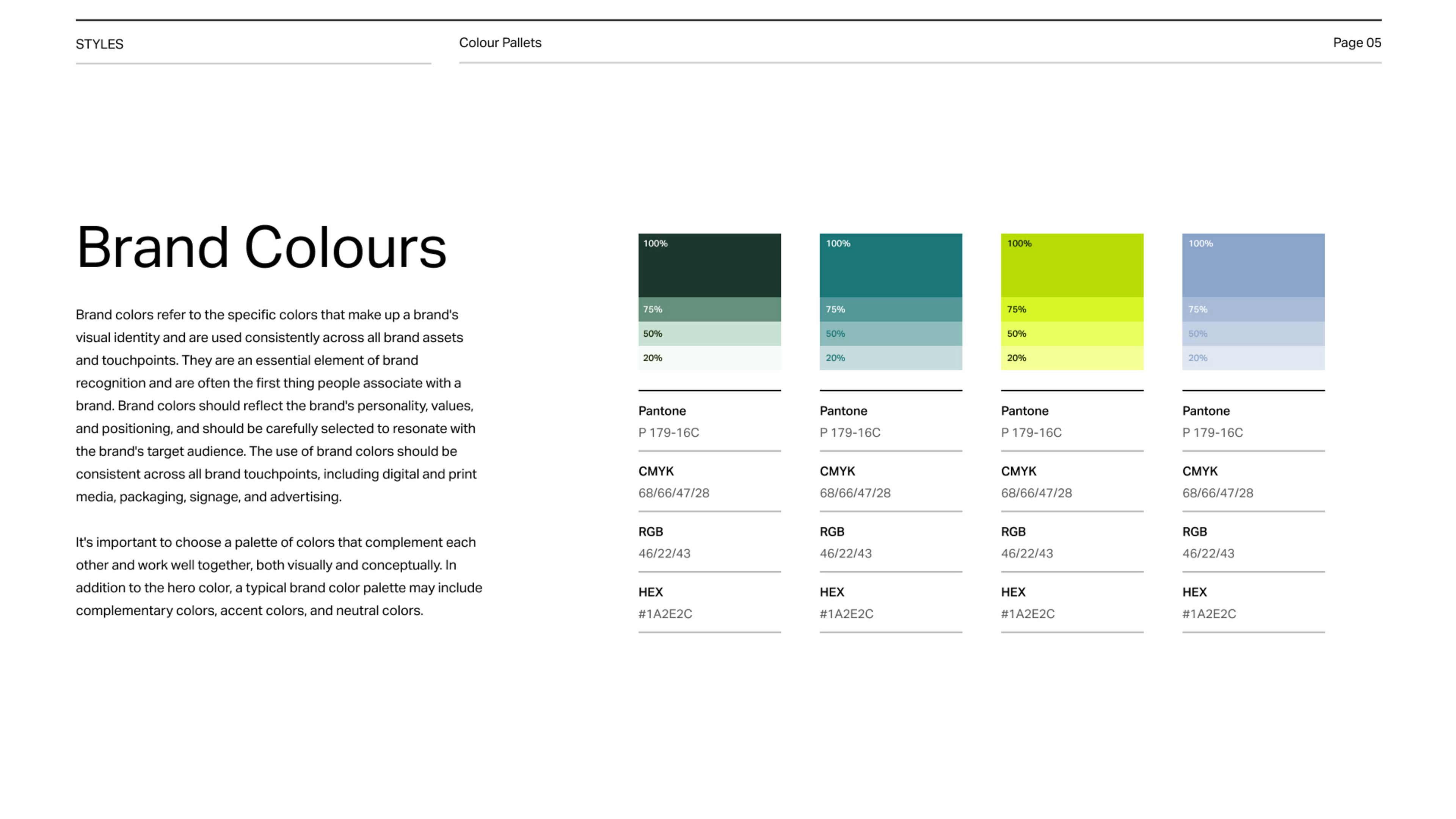Click the dark green 100% swatch
The image size is (1456, 819).
[x=709, y=266]
